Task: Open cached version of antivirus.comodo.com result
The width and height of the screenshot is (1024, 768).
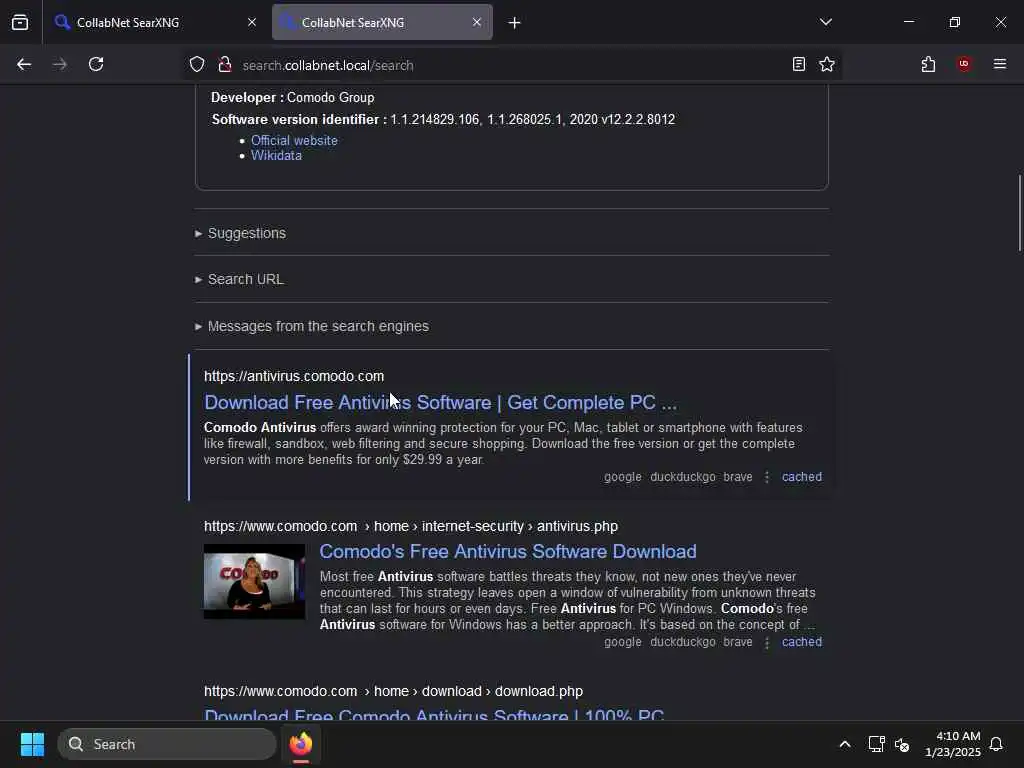Action: click(801, 477)
